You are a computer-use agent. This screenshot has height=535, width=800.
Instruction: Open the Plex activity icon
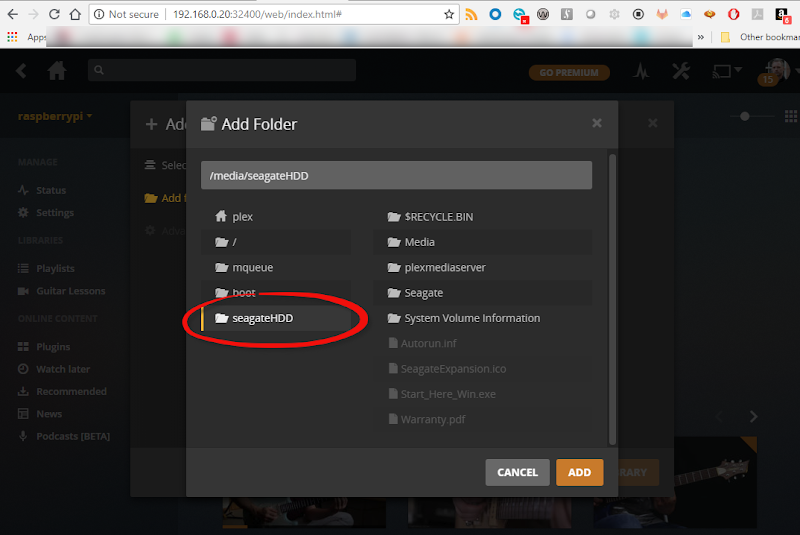point(641,71)
